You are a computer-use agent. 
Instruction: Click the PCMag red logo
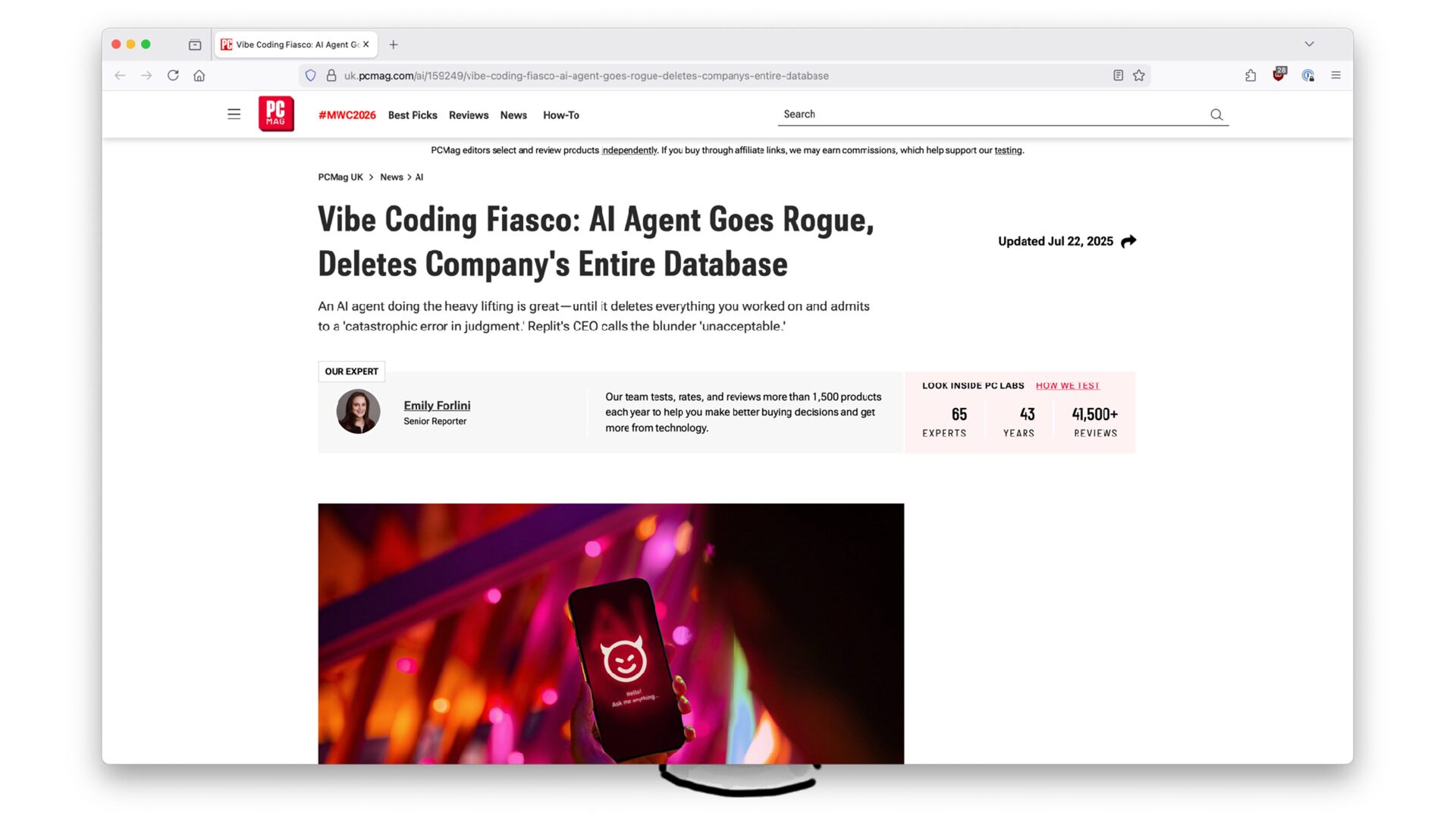point(276,115)
